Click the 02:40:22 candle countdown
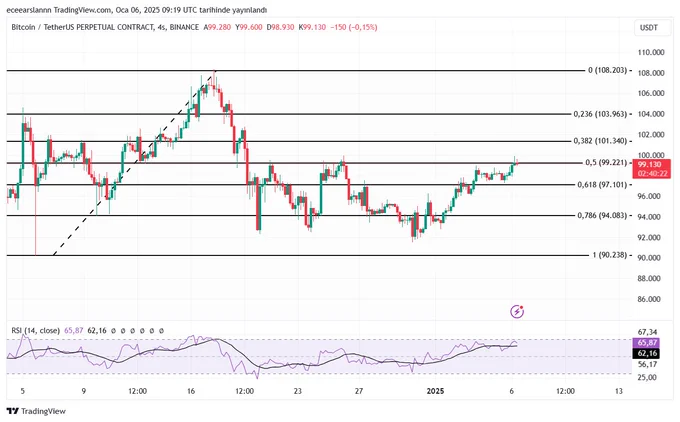This screenshot has width=680, height=422. tap(652, 173)
